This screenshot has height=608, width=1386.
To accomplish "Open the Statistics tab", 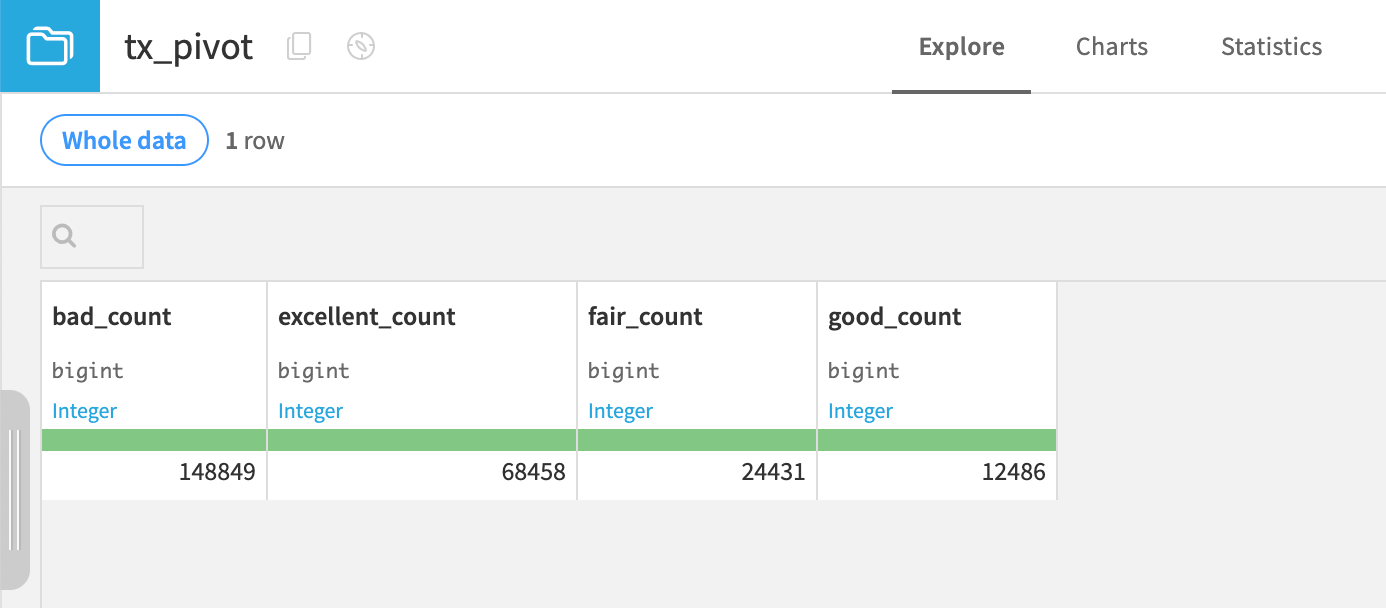I will point(1271,46).
